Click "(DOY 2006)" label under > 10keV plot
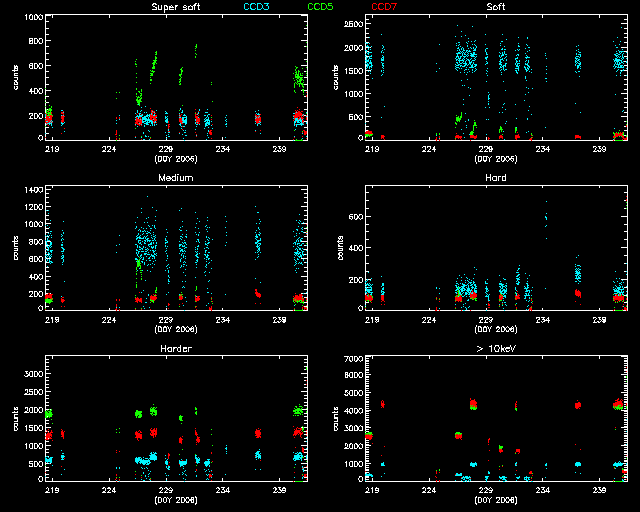 [496, 500]
